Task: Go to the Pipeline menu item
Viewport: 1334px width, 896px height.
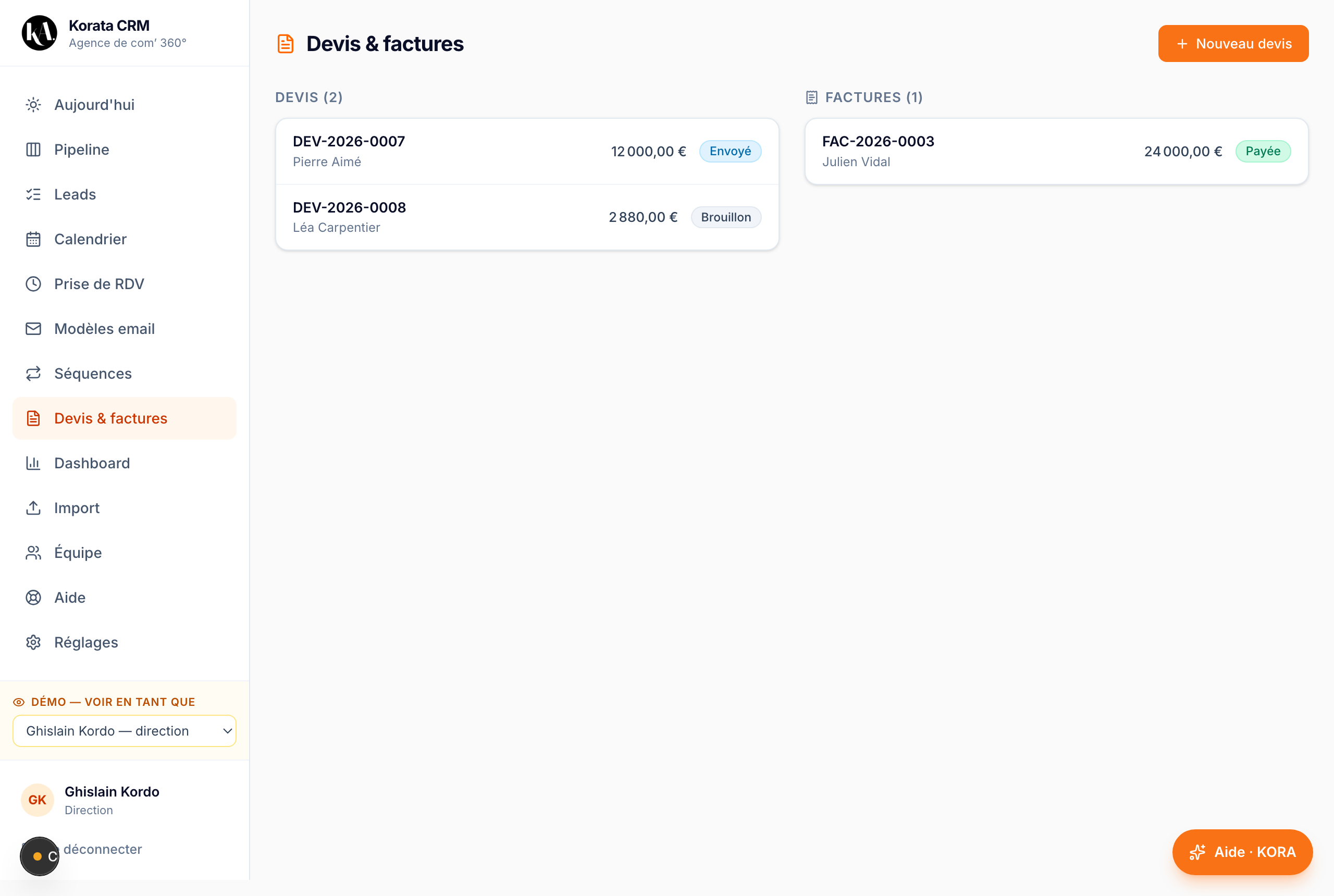Action: click(x=124, y=150)
